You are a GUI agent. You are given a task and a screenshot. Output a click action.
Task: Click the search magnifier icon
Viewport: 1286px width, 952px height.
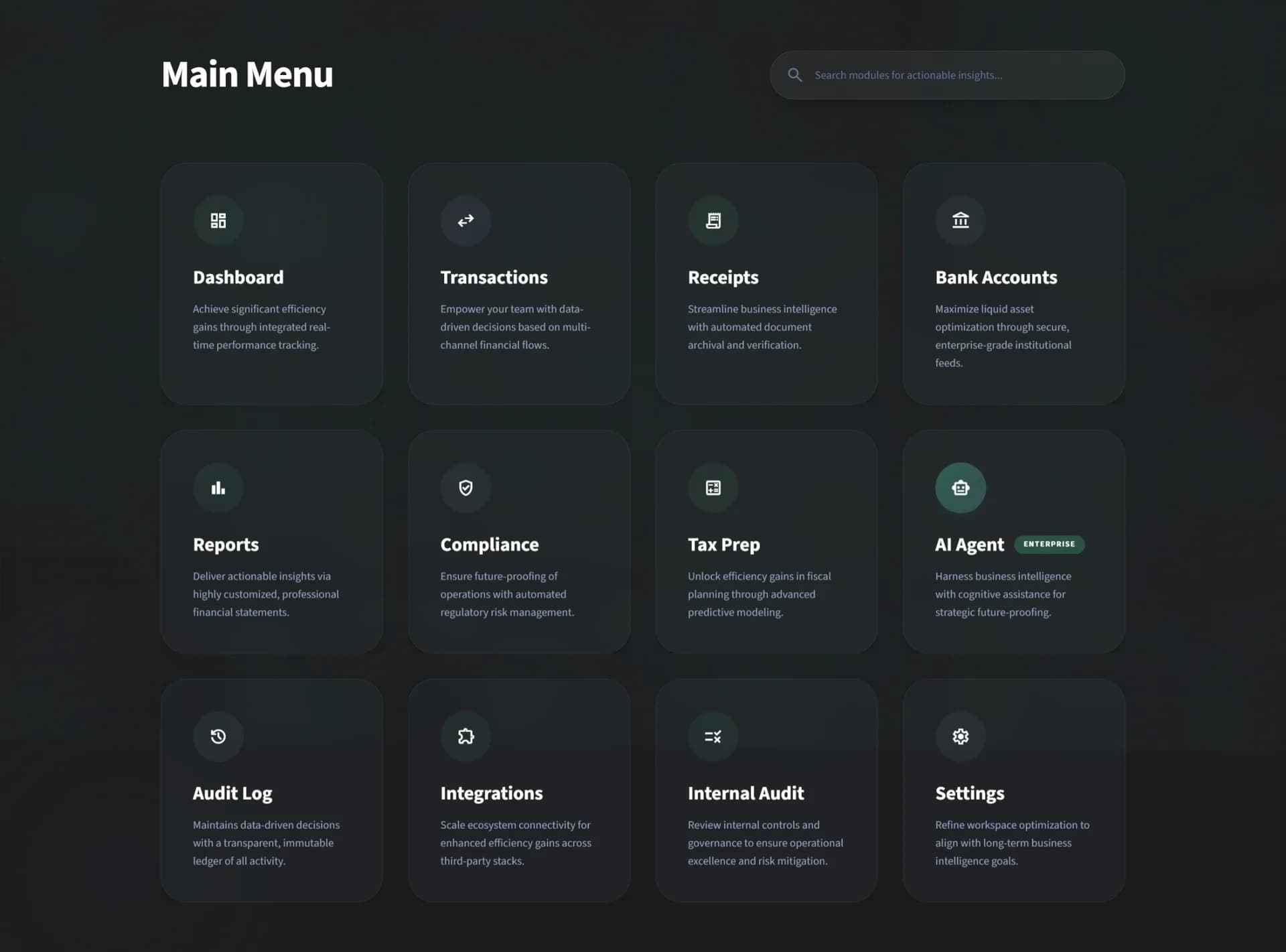point(795,75)
